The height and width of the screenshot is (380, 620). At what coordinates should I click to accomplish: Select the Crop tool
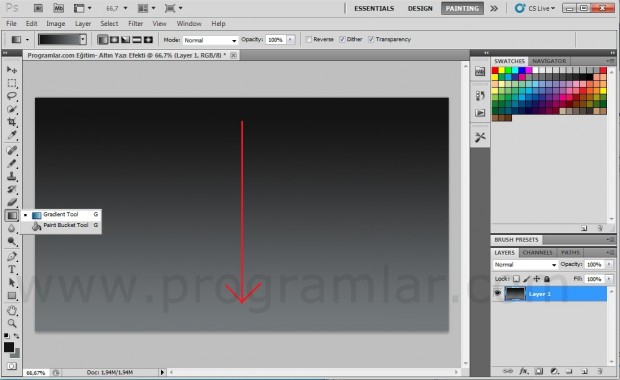(12, 122)
